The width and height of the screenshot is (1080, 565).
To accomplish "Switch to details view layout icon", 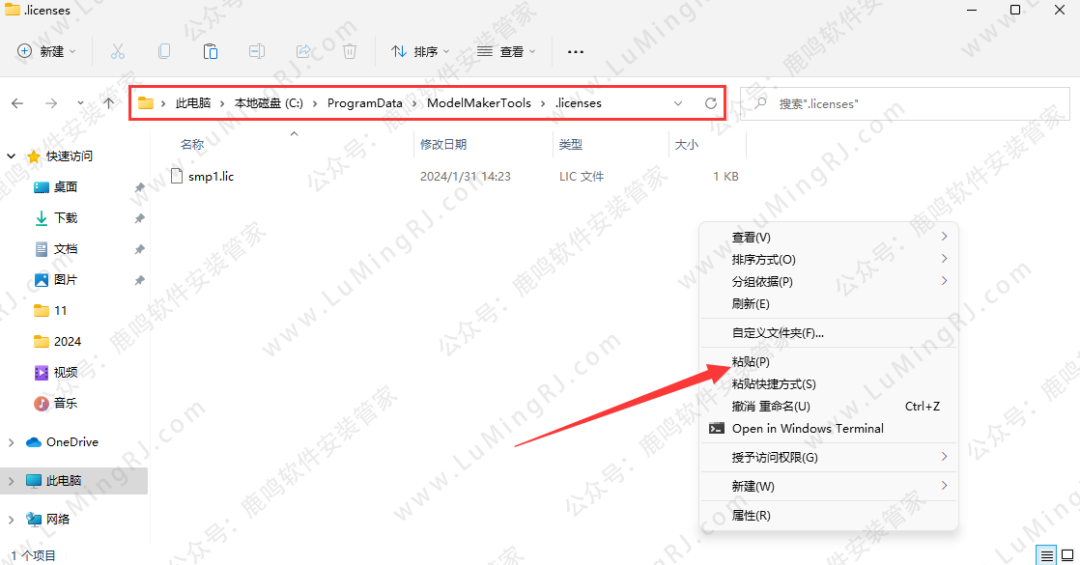I will click(x=1046, y=555).
